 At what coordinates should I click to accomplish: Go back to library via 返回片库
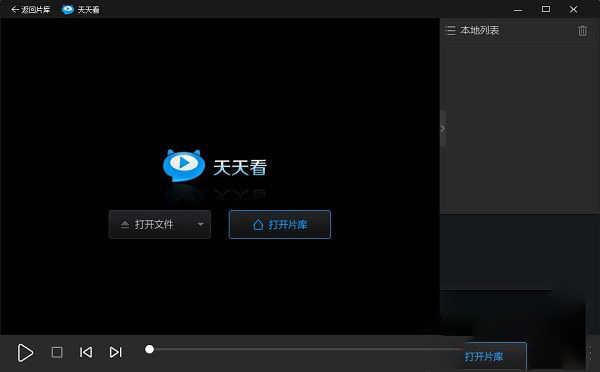coord(31,10)
